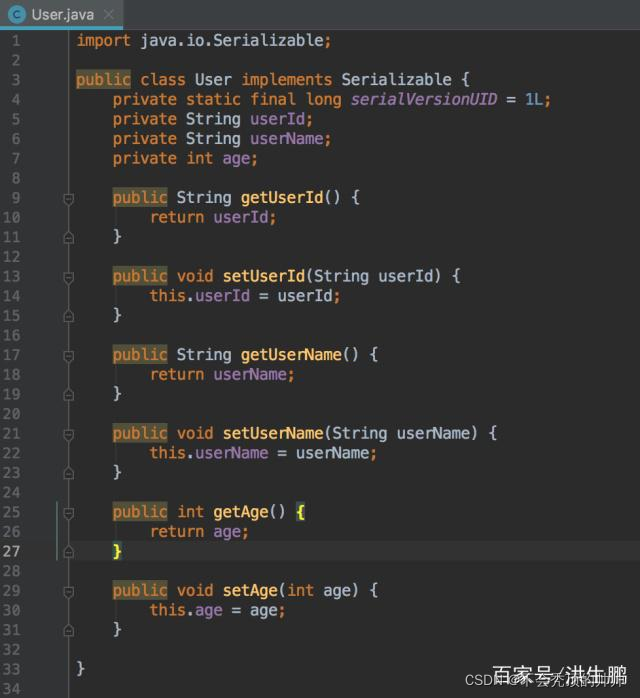The width and height of the screenshot is (640, 698).
Task: Collapse getAge method fold at line 25
Action: point(69,513)
